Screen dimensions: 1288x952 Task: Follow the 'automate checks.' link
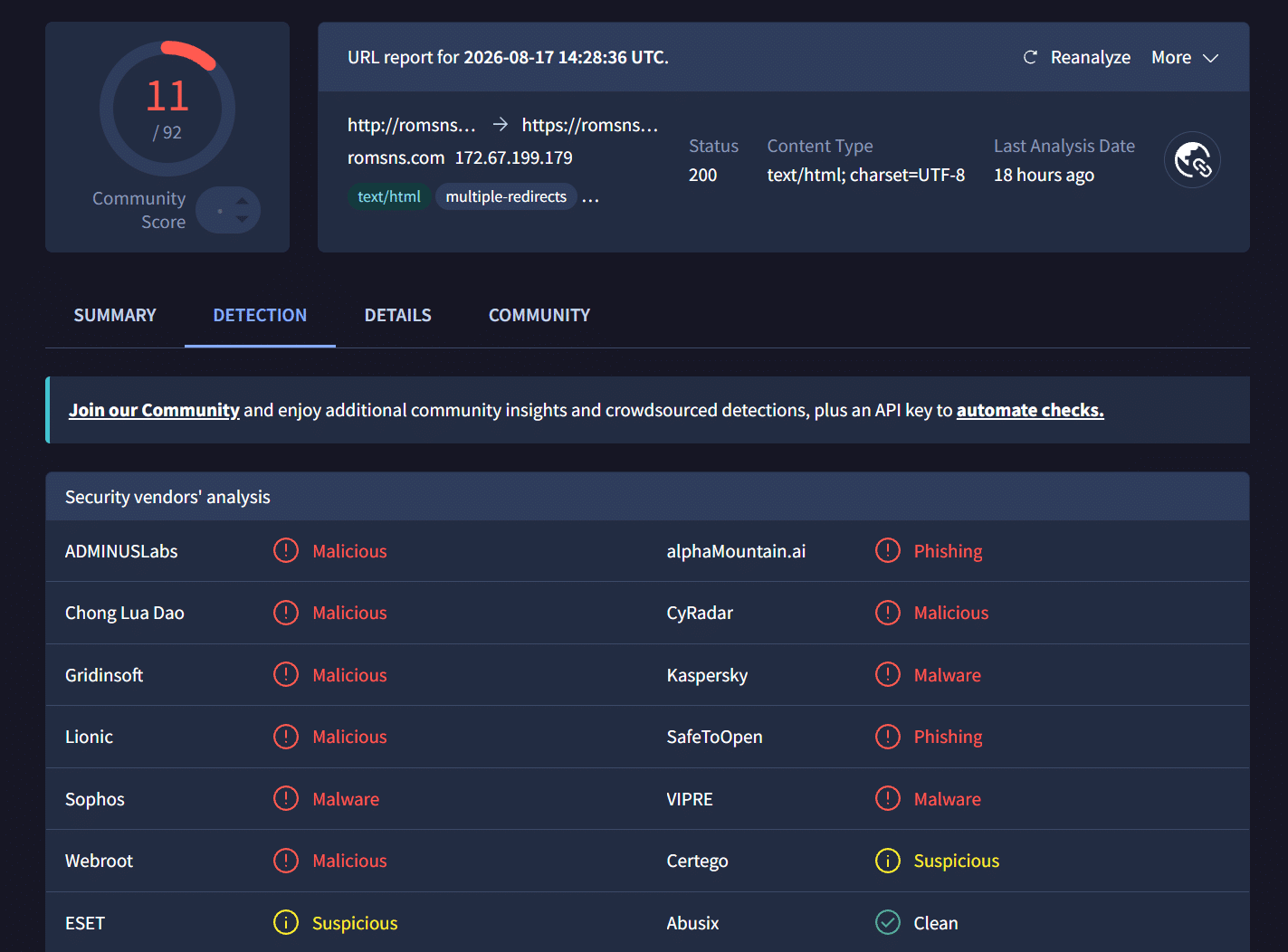(1030, 410)
